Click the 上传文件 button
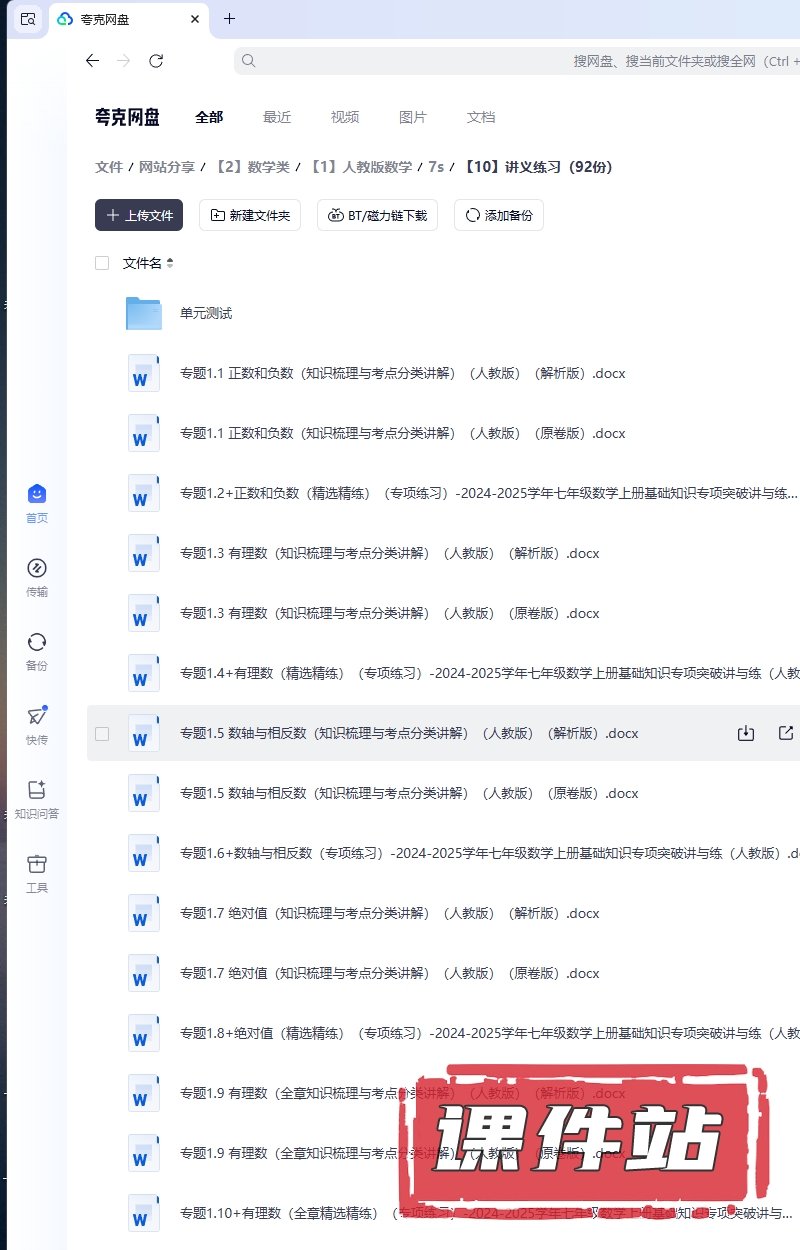800x1250 pixels. (x=139, y=215)
